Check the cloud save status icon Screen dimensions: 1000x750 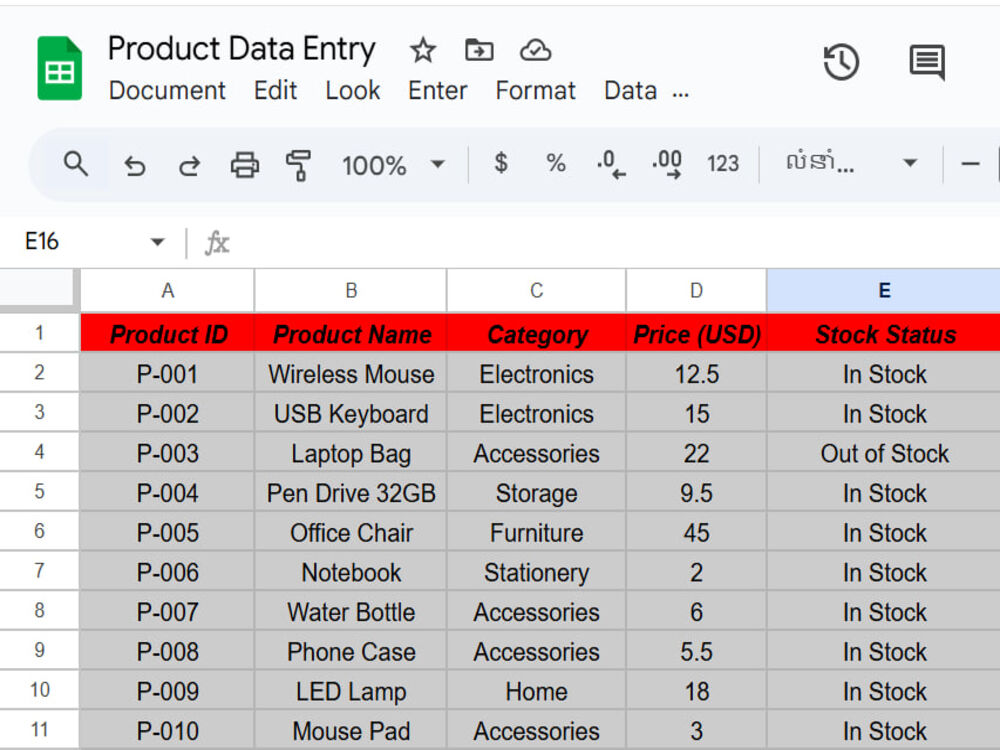[x=535, y=50]
